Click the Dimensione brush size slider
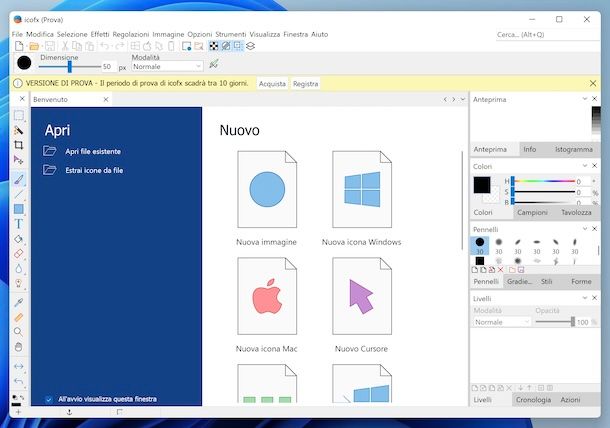The image size is (610, 428). point(69,66)
